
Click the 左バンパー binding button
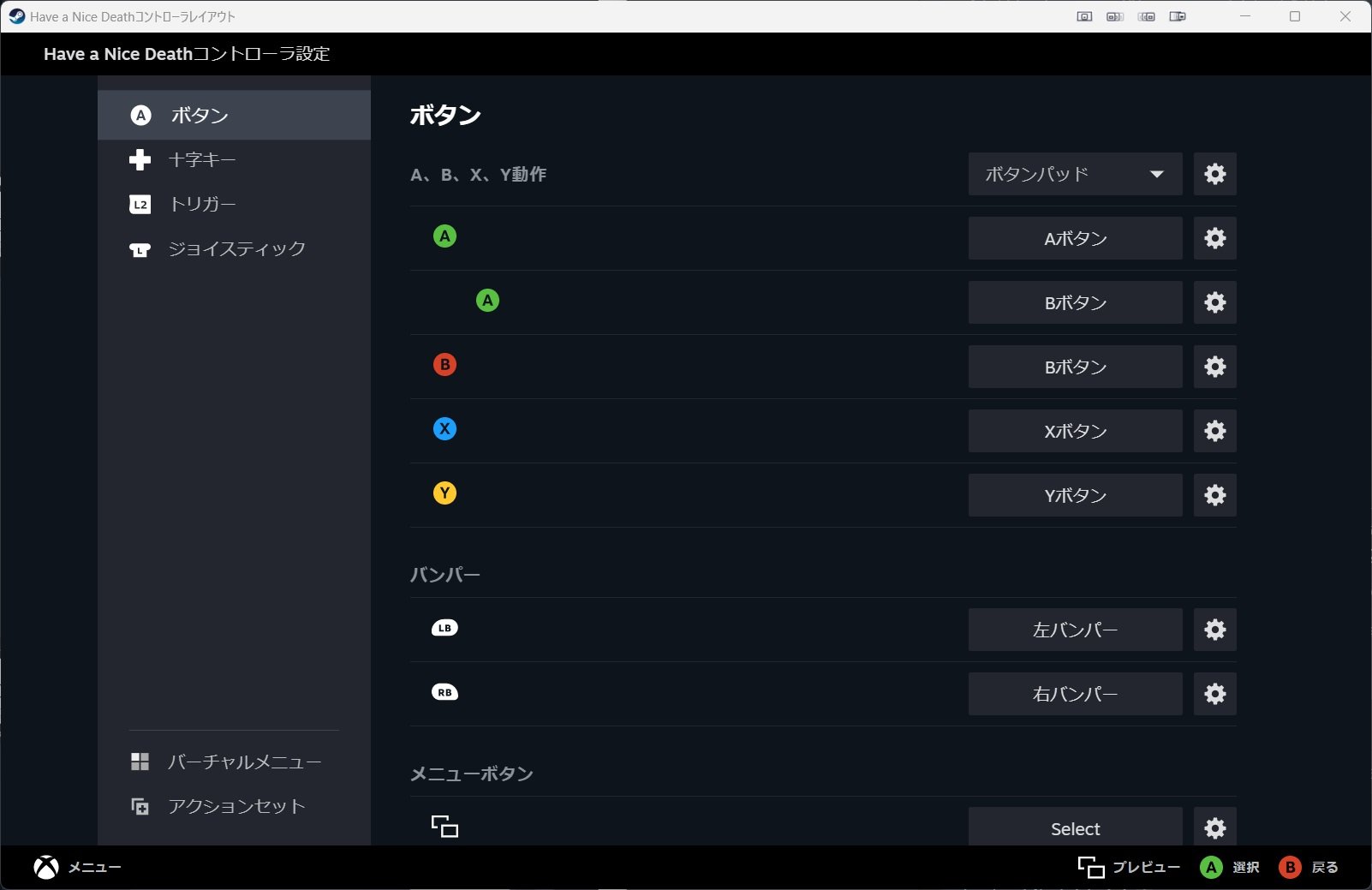coord(1075,630)
